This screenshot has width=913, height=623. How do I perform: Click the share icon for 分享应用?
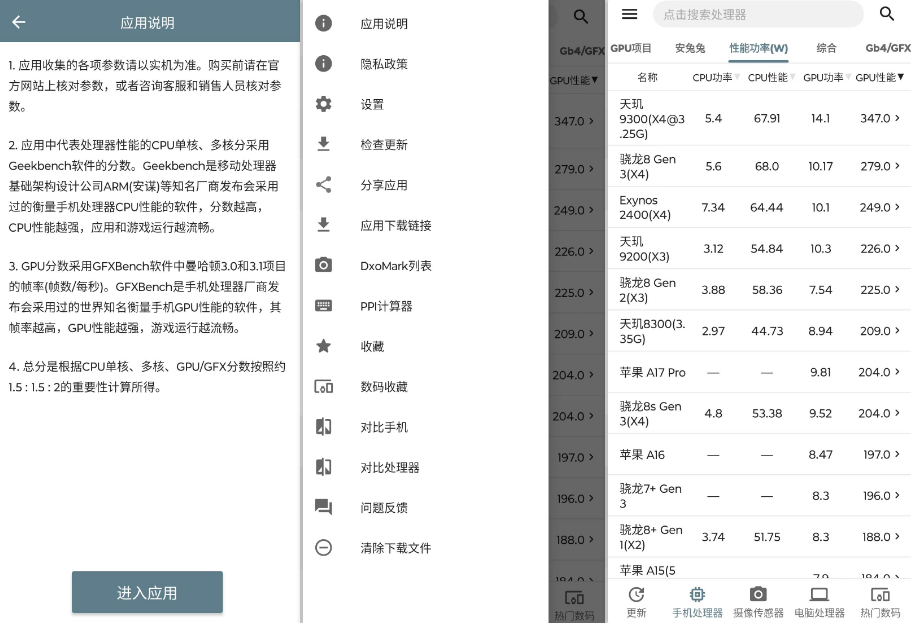323,185
